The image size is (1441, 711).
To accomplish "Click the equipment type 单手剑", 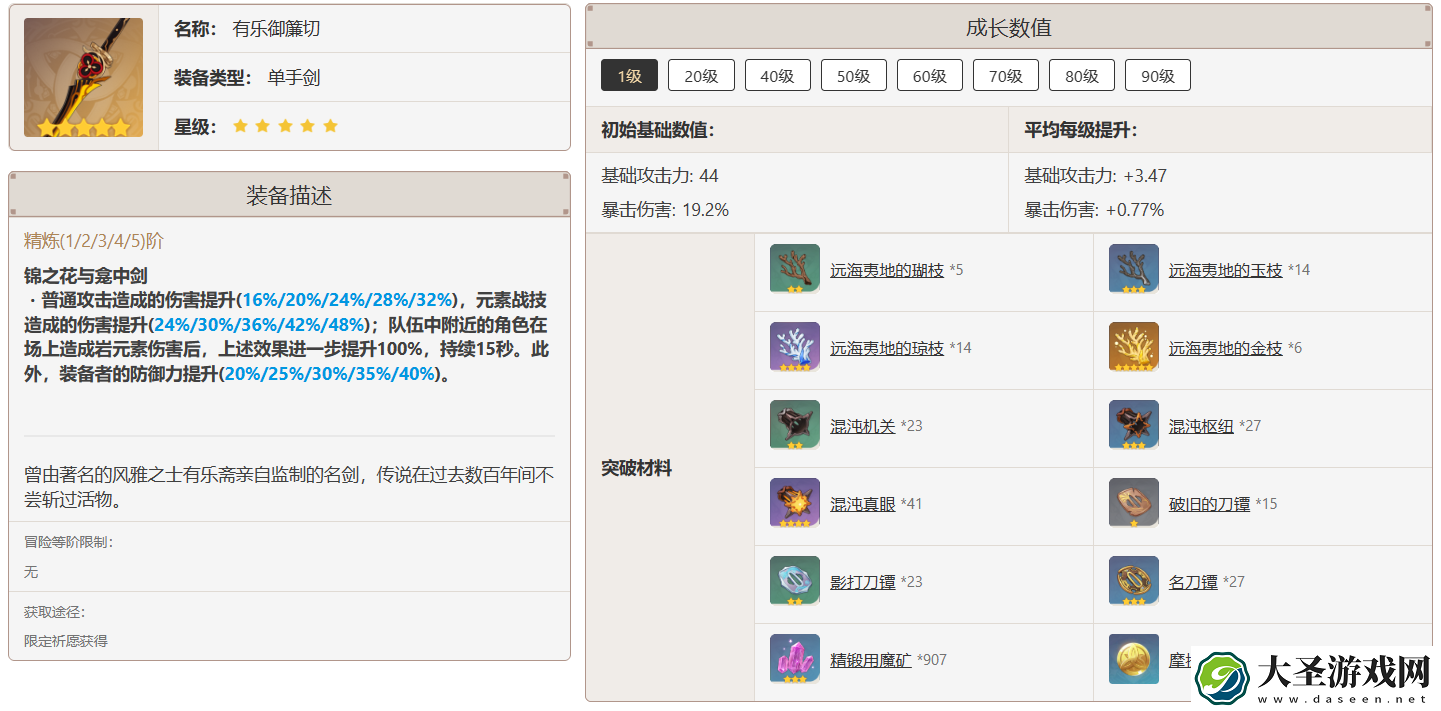I will 294,78.
